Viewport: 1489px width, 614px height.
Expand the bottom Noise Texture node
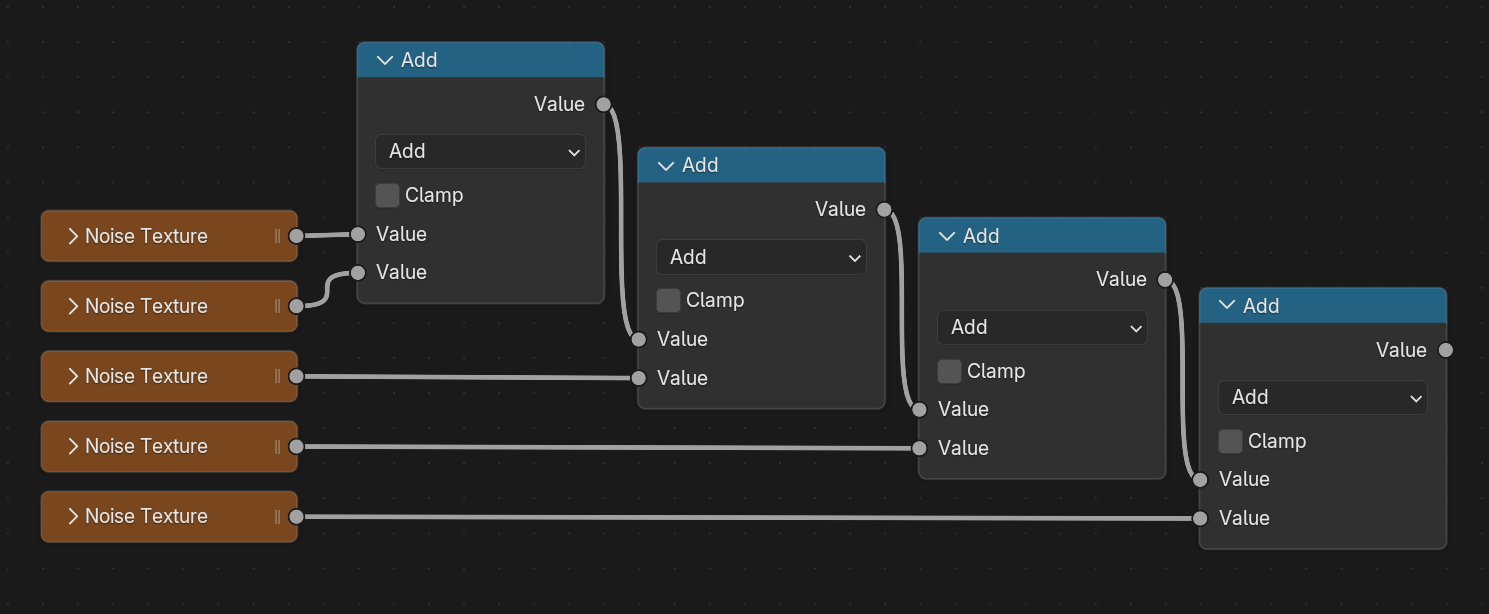tap(72, 516)
